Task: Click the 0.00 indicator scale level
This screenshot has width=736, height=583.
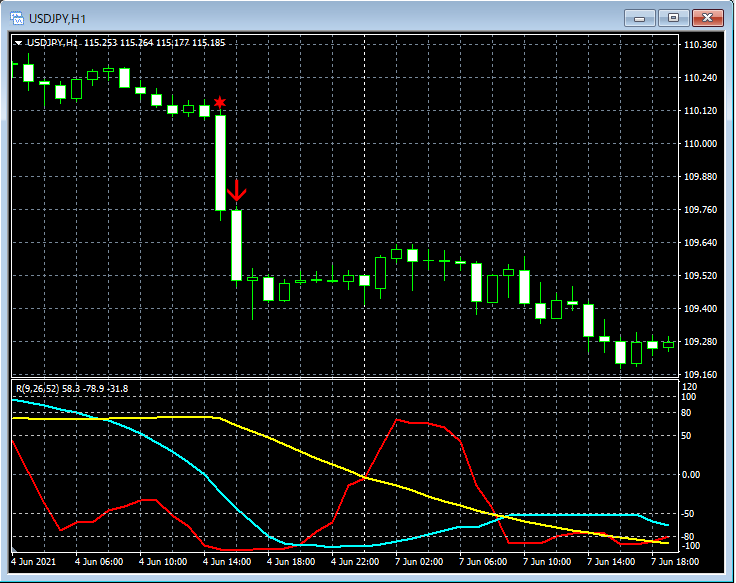Action: tap(691, 475)
